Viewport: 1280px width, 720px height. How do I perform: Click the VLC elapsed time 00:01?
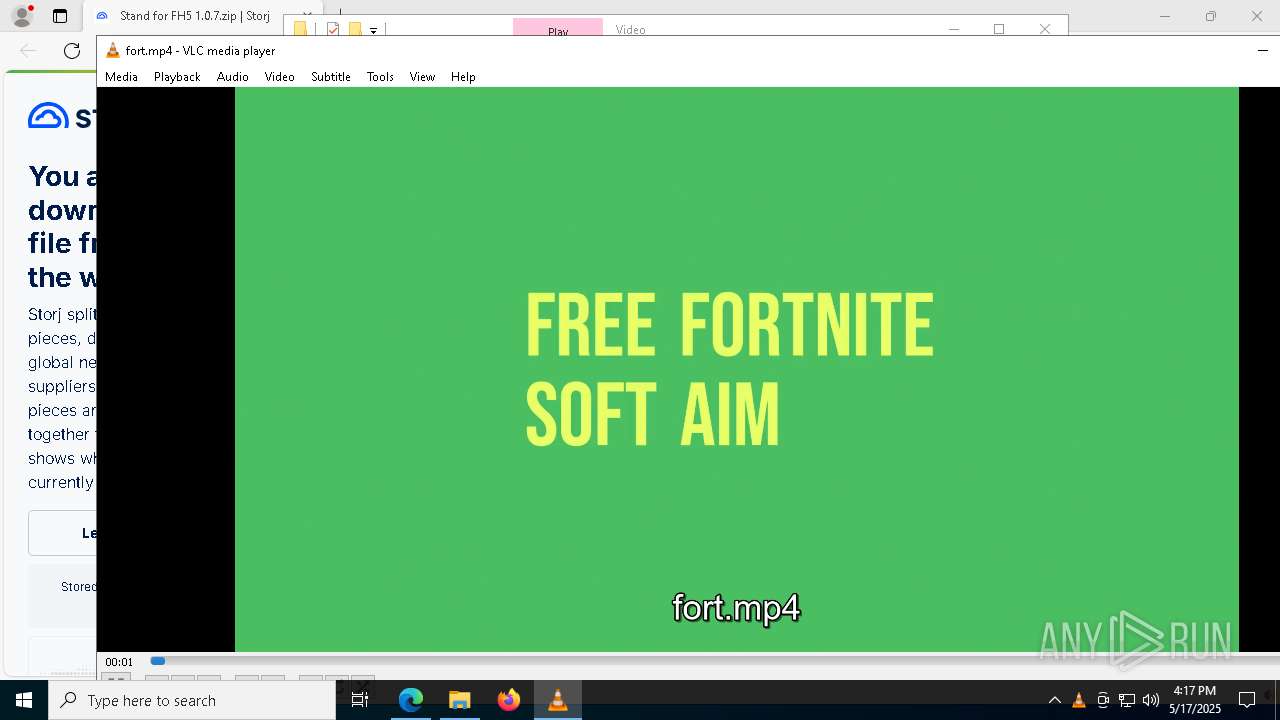[119, 662]
